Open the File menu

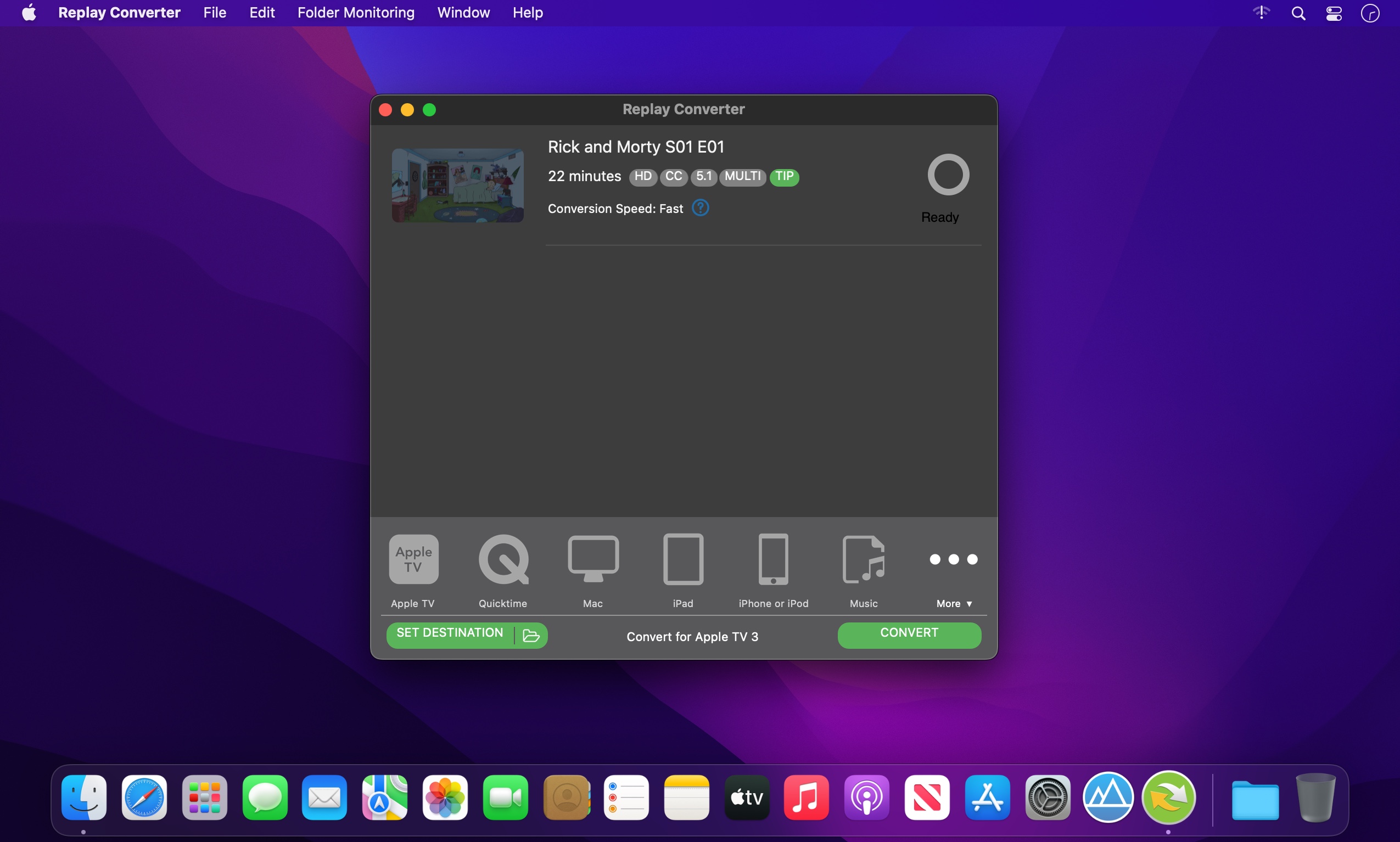pos(215,13)
